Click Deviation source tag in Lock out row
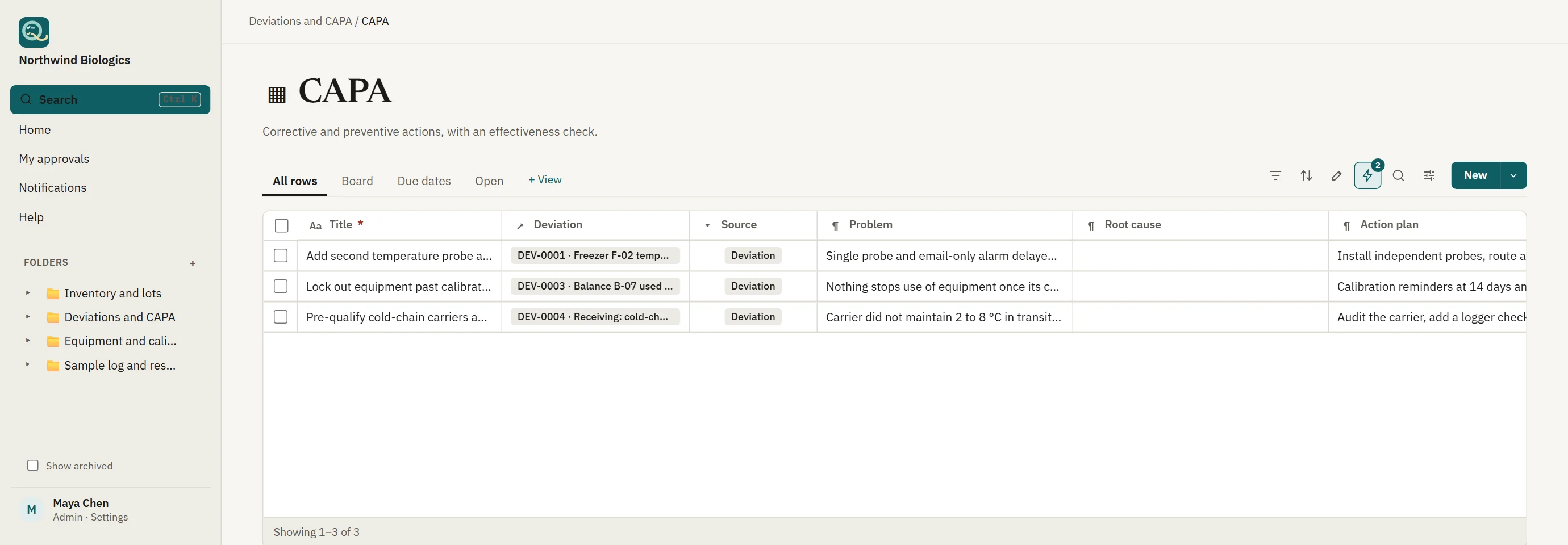Viewport: 1568px width, 545px height. (753, 286)
